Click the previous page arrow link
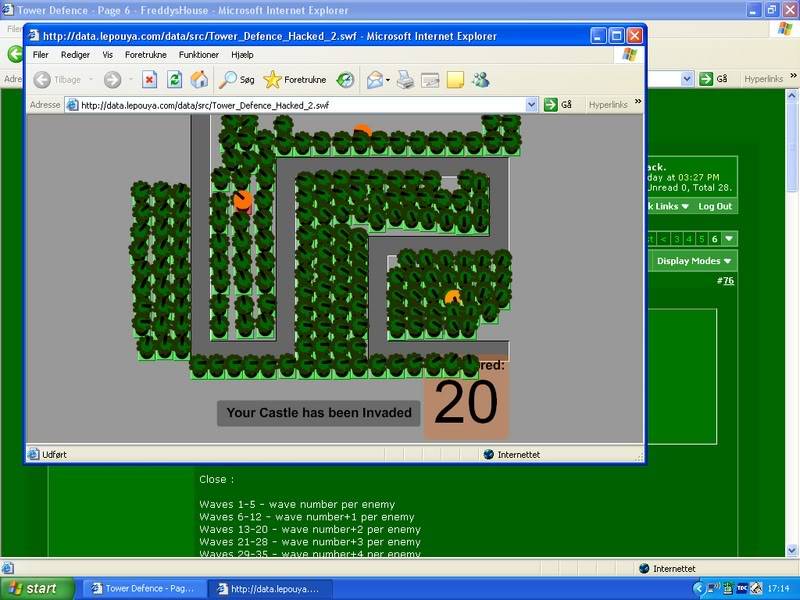 (x=663, y=239)
